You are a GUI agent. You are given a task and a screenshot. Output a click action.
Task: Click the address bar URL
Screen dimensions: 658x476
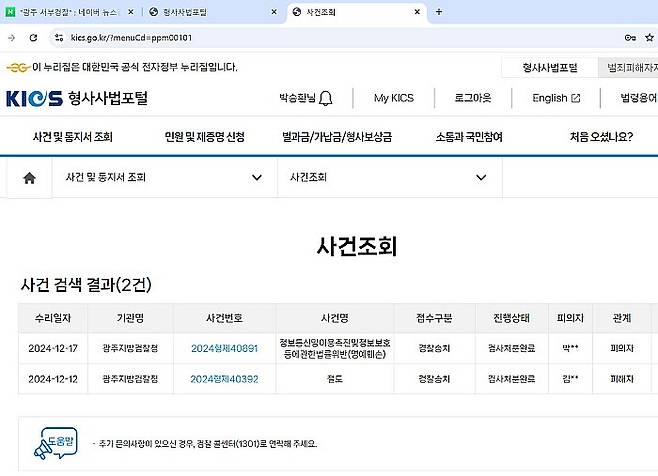[131, 38]
